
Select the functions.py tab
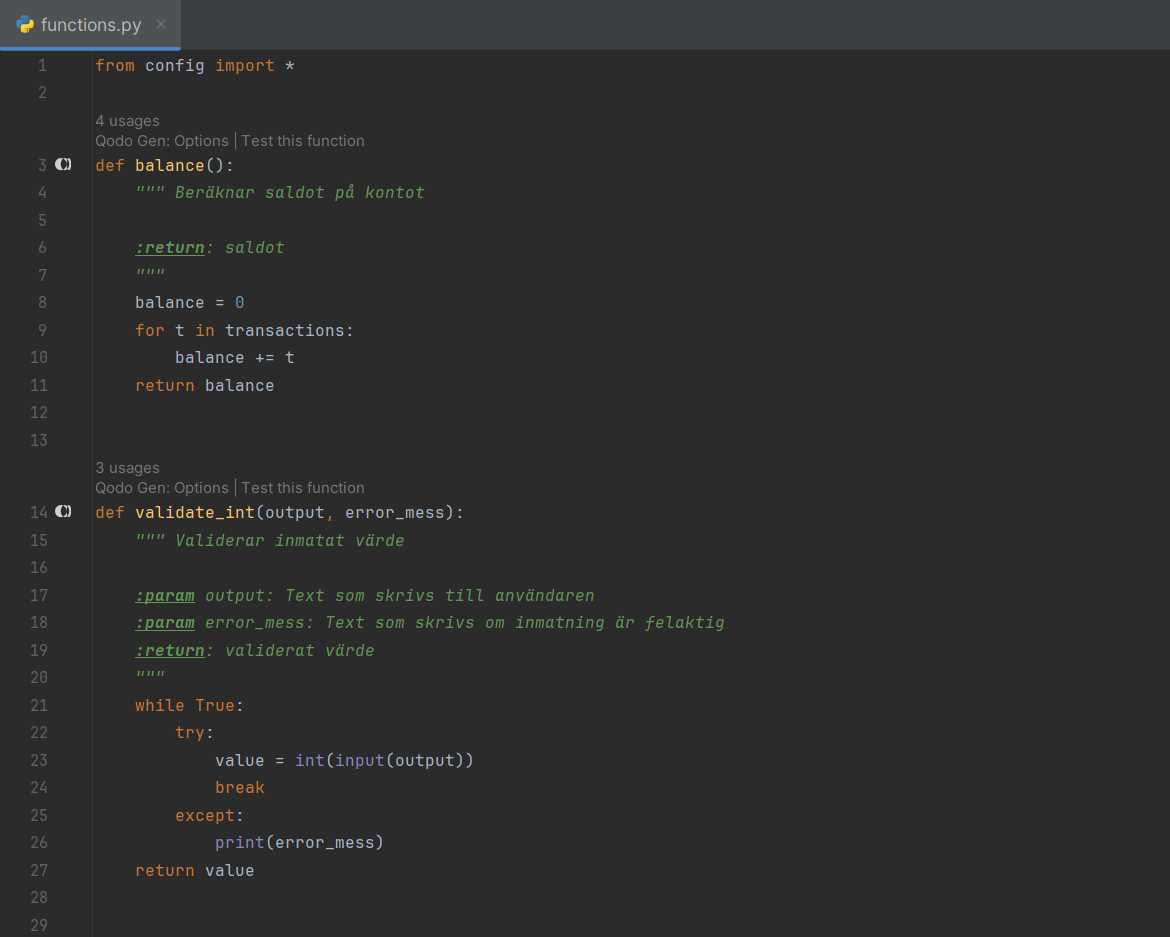90,25
